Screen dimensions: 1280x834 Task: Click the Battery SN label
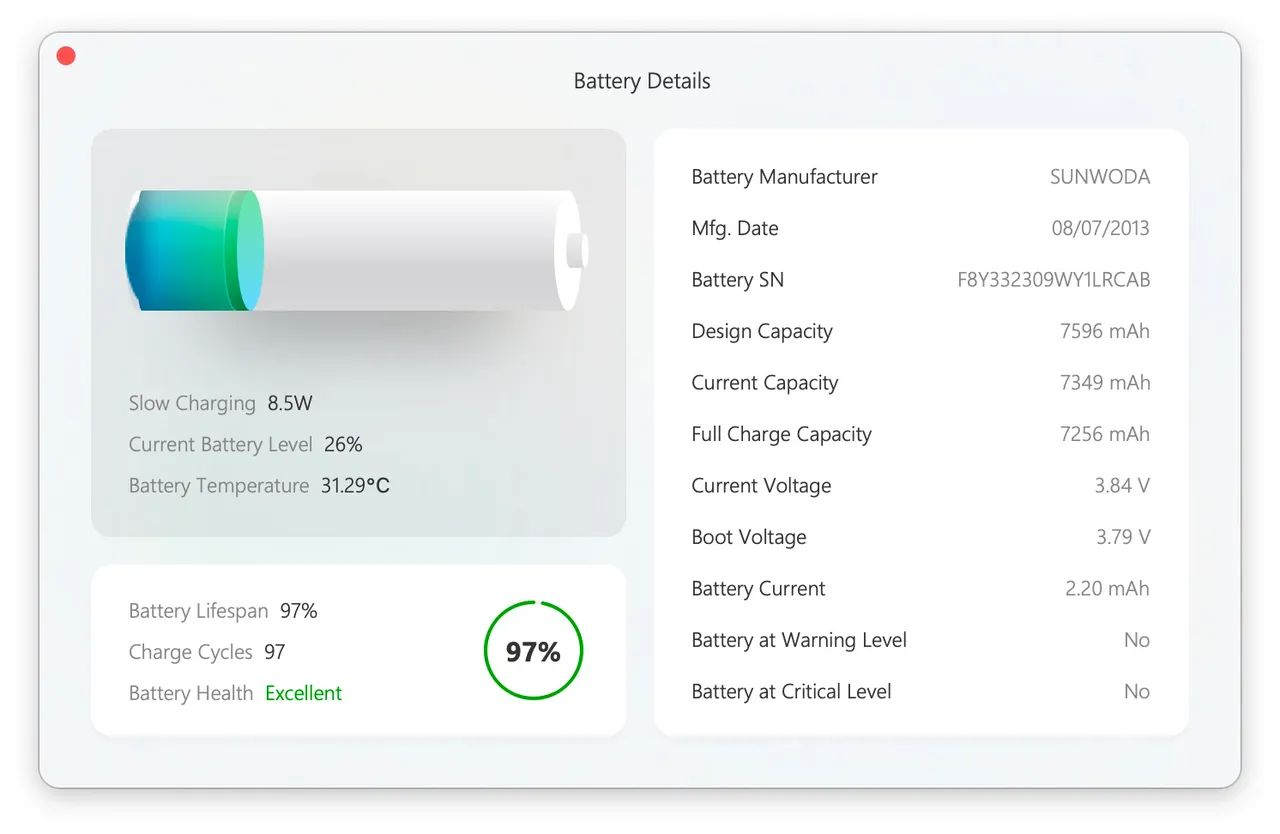(x=737, y=280)
